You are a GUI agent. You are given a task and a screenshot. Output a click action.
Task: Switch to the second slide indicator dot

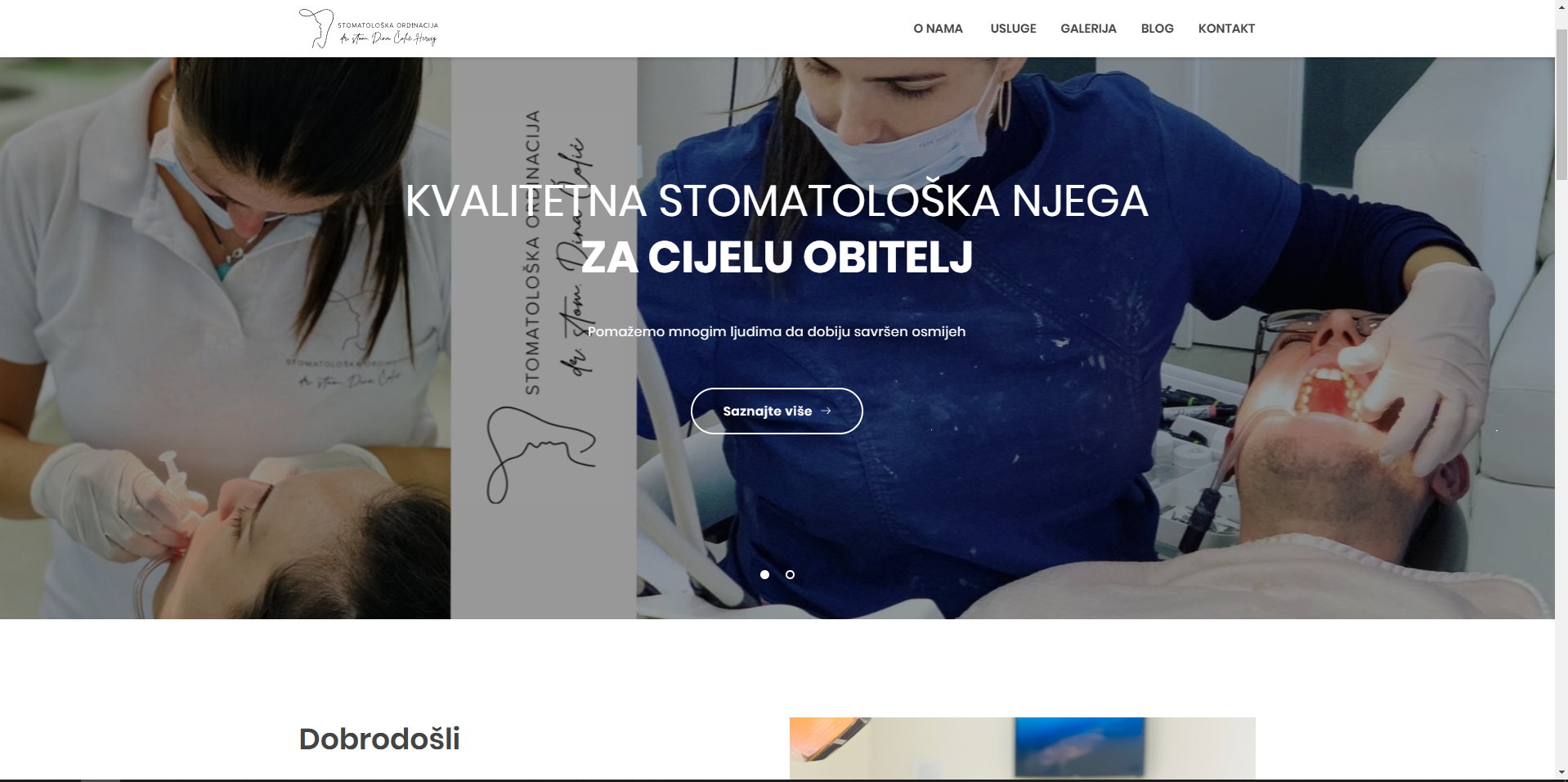pos(790,574)
